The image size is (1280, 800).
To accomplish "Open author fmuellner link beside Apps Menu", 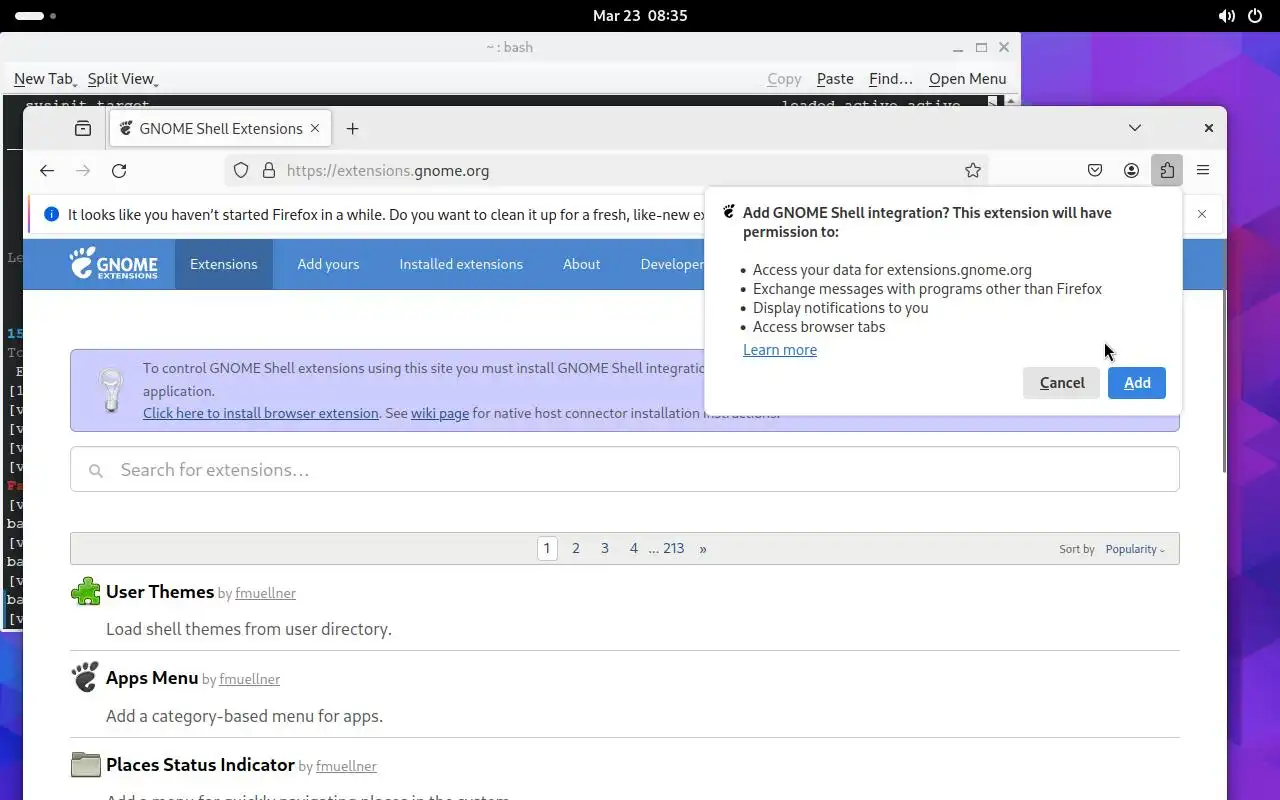I will (250, 679).
